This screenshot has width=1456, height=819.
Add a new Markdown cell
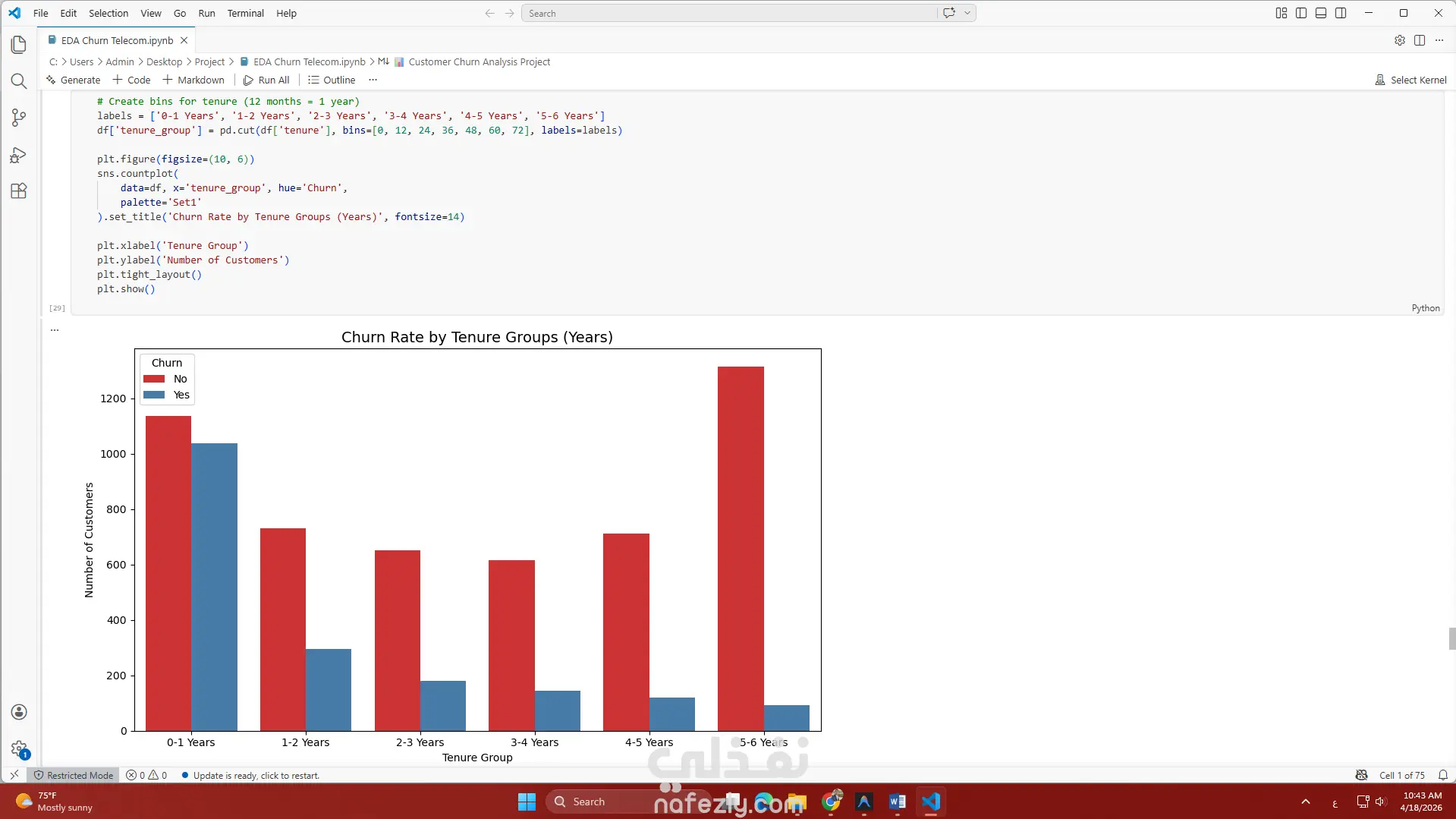(x=193, y=80)
